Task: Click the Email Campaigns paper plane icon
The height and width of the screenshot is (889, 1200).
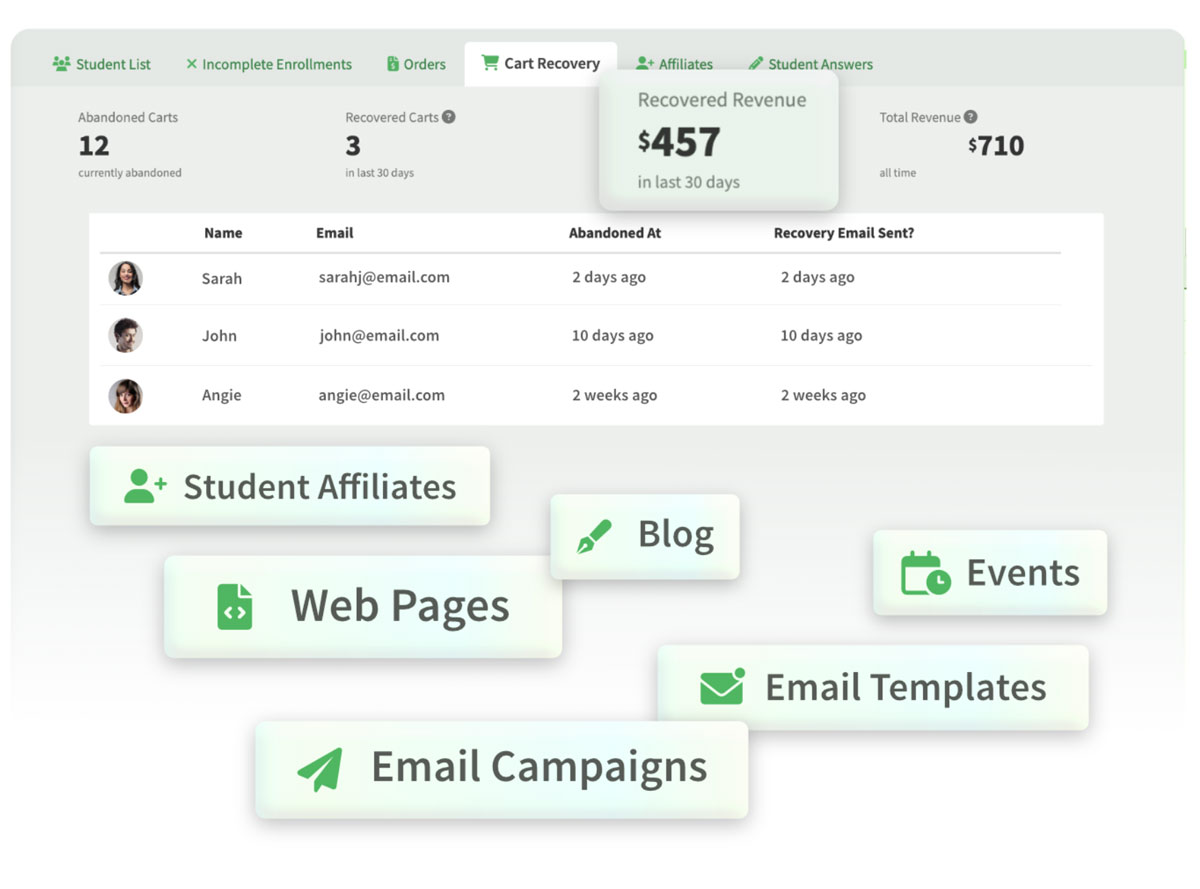Action: [321, 769]
